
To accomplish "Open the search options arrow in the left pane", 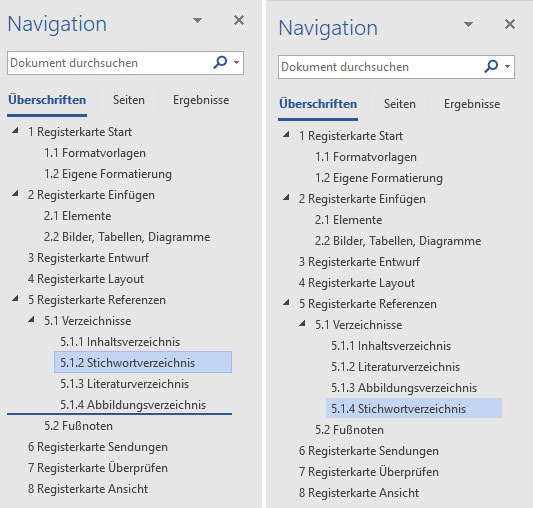I will pos(236,63).
